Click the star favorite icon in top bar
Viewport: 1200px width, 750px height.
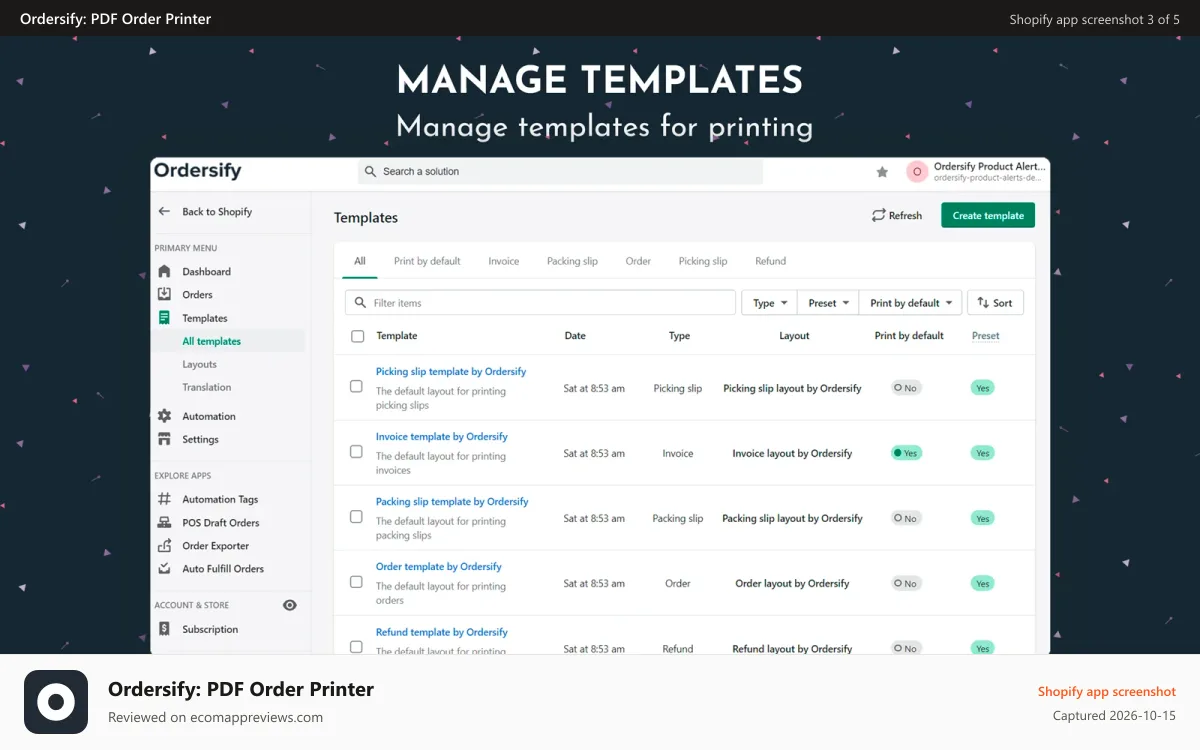click(x=882, y=172)
